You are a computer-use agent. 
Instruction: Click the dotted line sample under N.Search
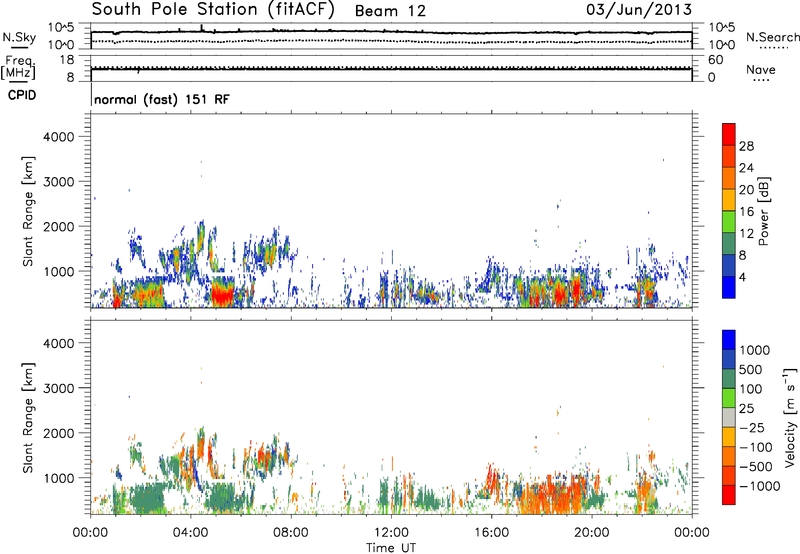[x=774, y=47]
